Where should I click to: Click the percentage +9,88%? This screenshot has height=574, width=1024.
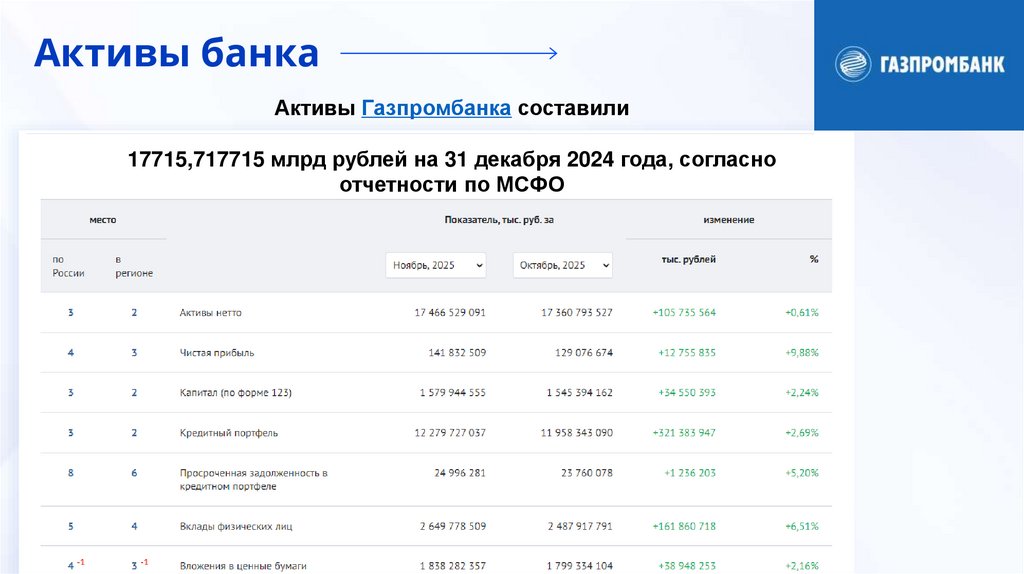801,353
